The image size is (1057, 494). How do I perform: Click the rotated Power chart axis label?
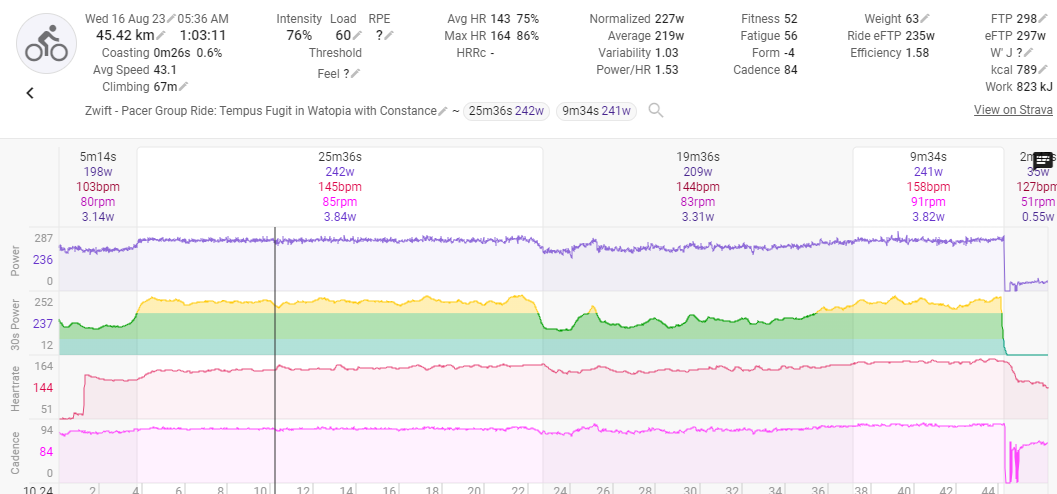point(16,261)
